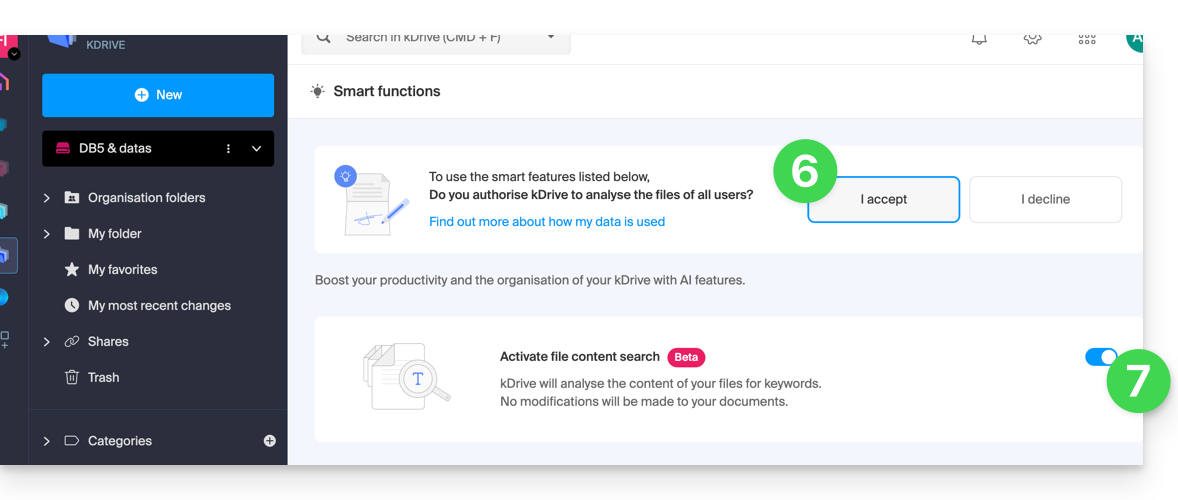Open the DB5 & datas three-dot menu
The height and width of the screenshot is (500, 1178).
[x=228, y=149]
